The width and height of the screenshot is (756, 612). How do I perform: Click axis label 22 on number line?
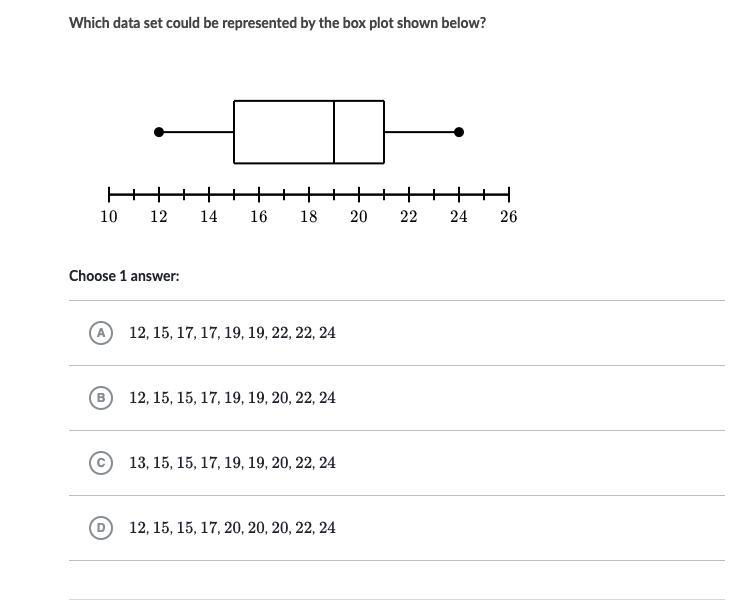(408, 216)
